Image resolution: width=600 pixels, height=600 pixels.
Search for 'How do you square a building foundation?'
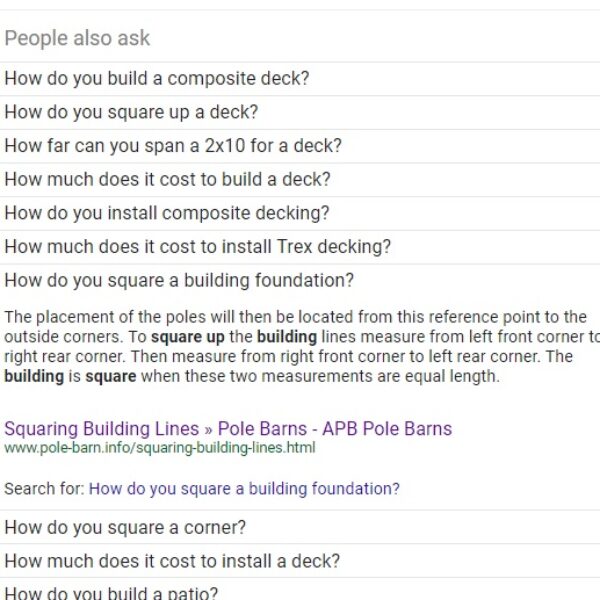[x=244, y=489]
